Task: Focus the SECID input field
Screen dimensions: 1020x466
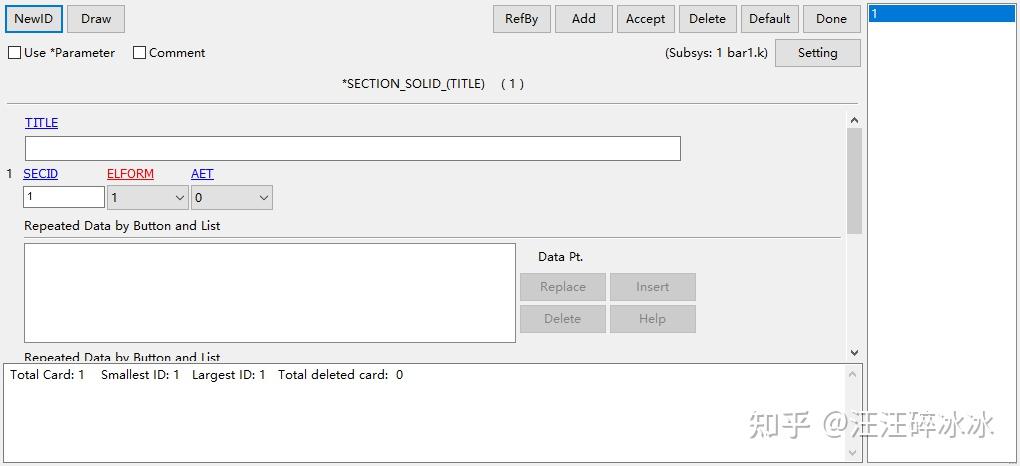Action: click(64, 197)
